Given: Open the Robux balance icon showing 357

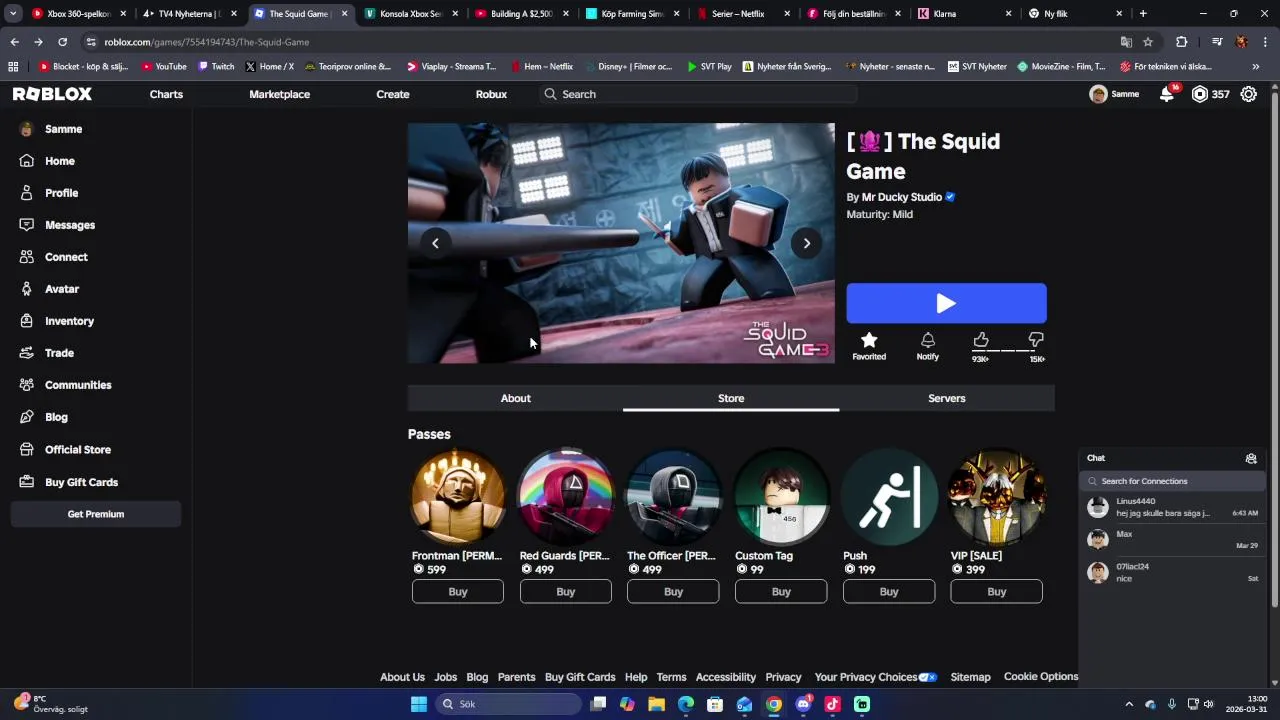Looking at the screenshot, I should [x=1200, y=94].
